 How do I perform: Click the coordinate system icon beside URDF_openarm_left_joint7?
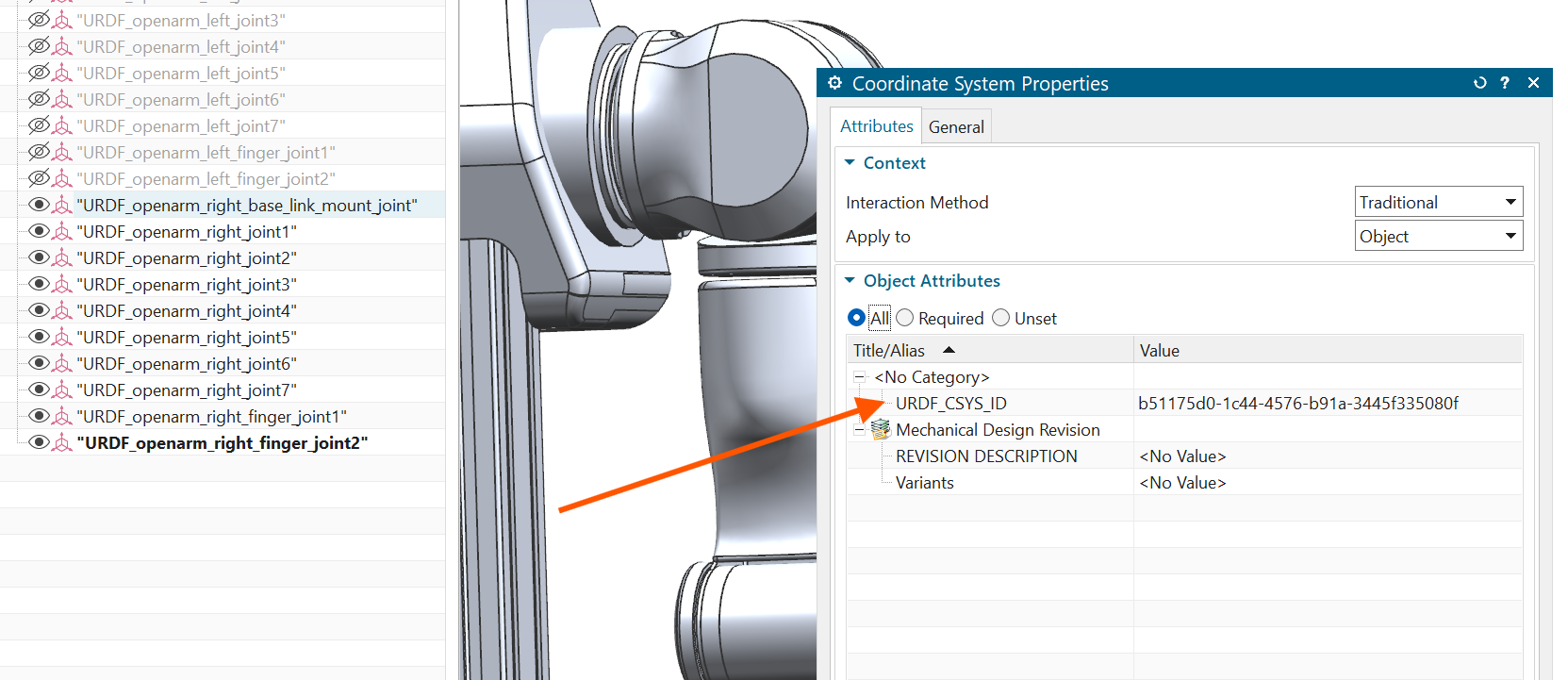click(63, 125)
